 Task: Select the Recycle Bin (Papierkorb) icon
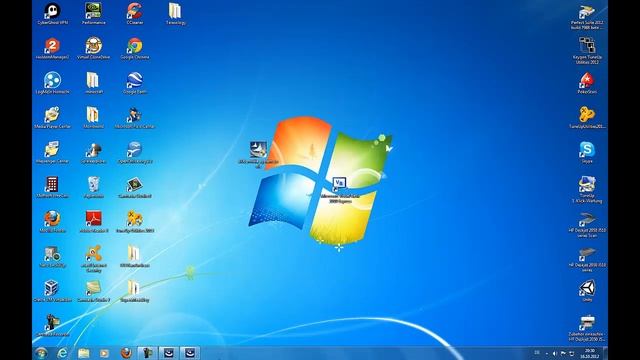point(93,187)
